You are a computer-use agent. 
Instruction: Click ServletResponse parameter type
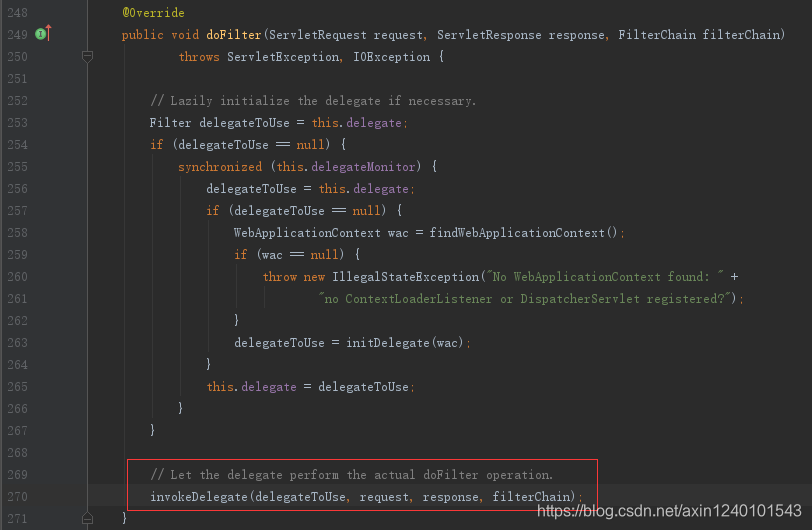click(x=489, y=35)
